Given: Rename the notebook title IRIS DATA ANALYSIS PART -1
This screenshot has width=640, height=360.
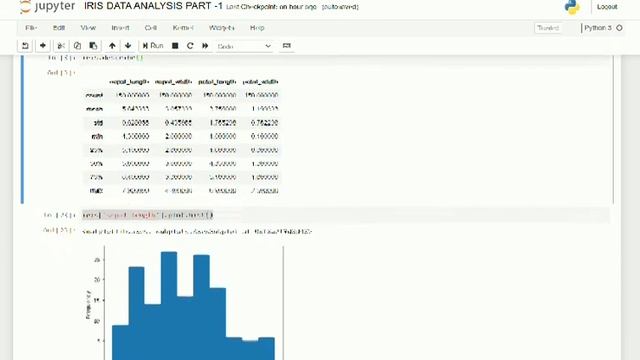Looking at the screenshot, I should (153, 6).
